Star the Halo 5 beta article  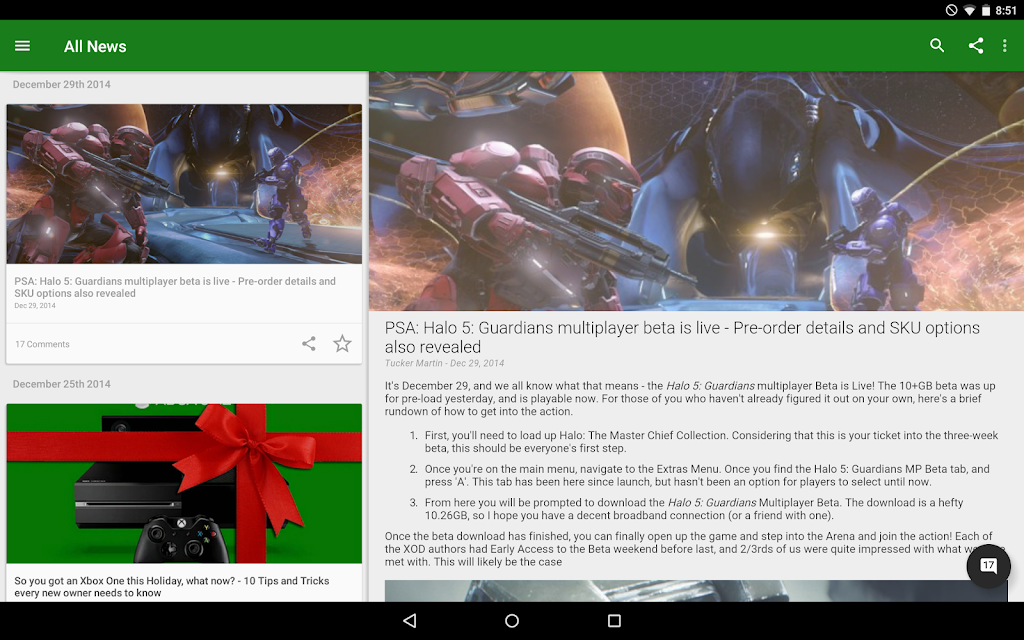coord(342,344)
